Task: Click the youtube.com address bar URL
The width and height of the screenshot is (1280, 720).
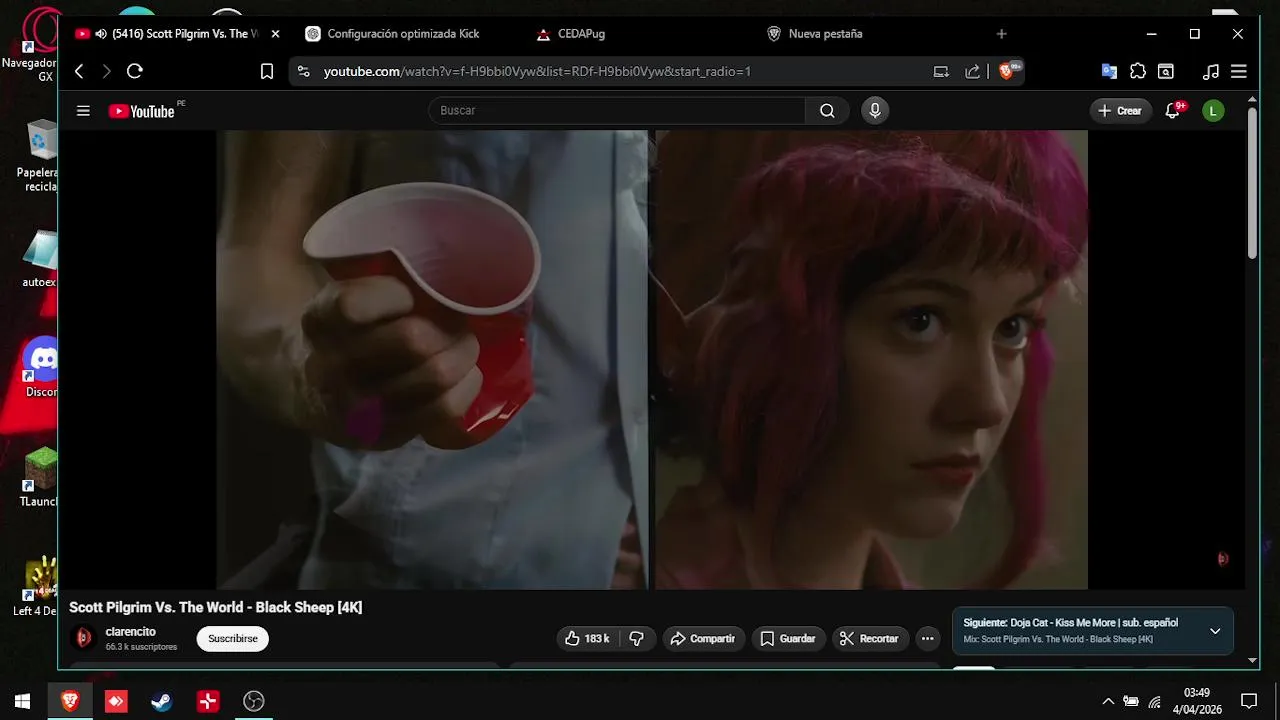Action: point(537,71)
